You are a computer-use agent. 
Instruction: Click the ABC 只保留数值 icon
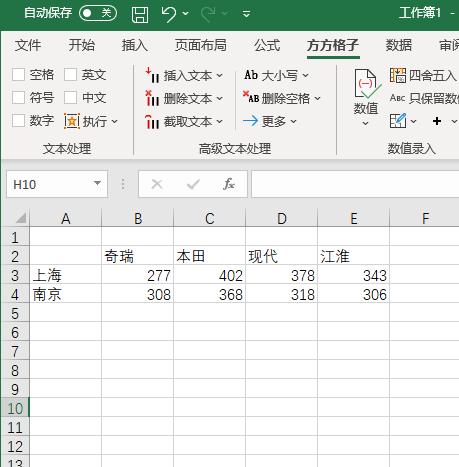[397, 98]
